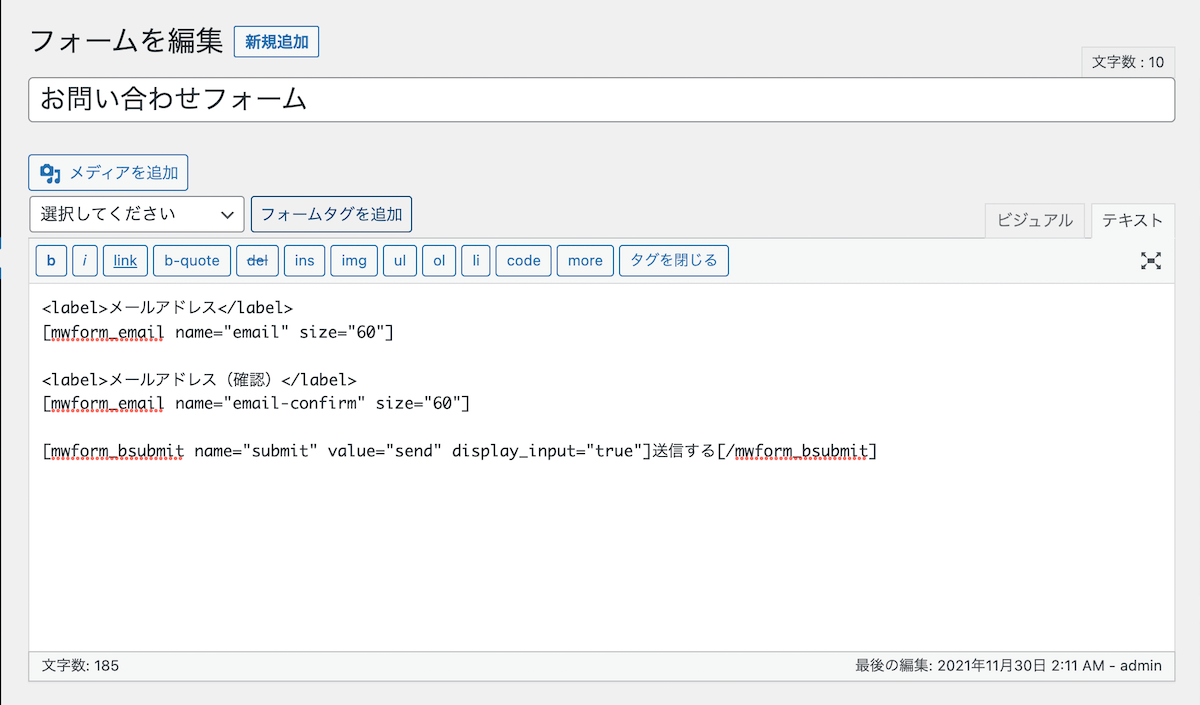1200x705 pixels.
Task: Insert a blockquote with the b-quote button
Action: tap(191, 260)
